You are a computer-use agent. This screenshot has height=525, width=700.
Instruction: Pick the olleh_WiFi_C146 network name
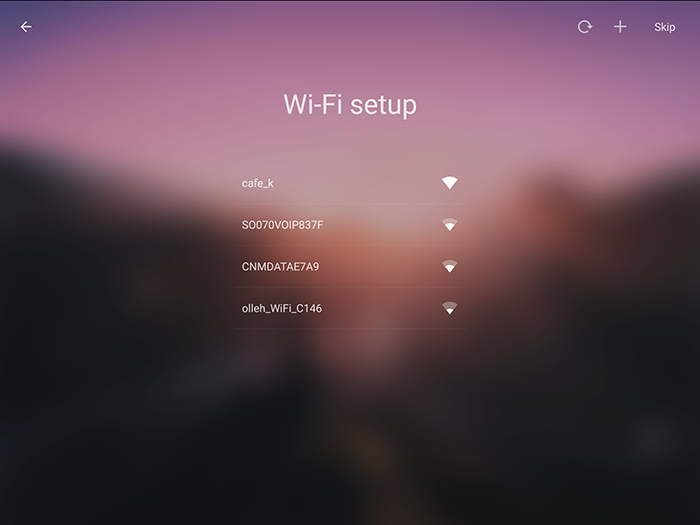pyautogui.click(x=282, y=308)
